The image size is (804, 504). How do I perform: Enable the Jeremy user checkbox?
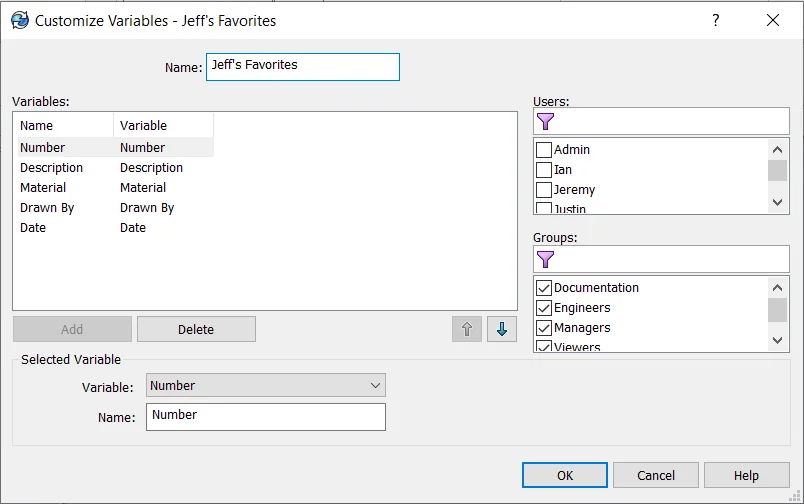(544, 190)
